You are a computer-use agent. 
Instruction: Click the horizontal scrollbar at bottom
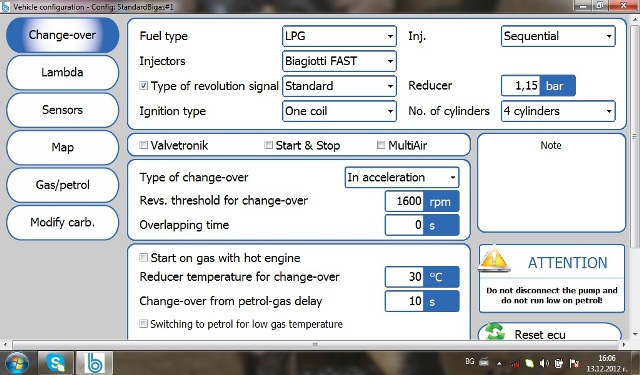click(314, 345)
